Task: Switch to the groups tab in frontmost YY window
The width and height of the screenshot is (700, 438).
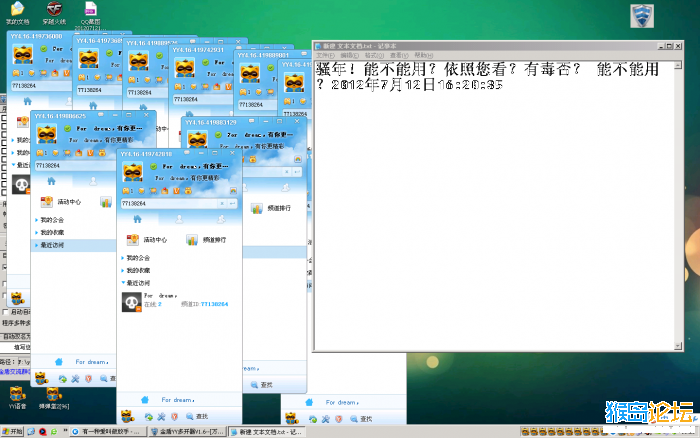Action: (221, 219)
